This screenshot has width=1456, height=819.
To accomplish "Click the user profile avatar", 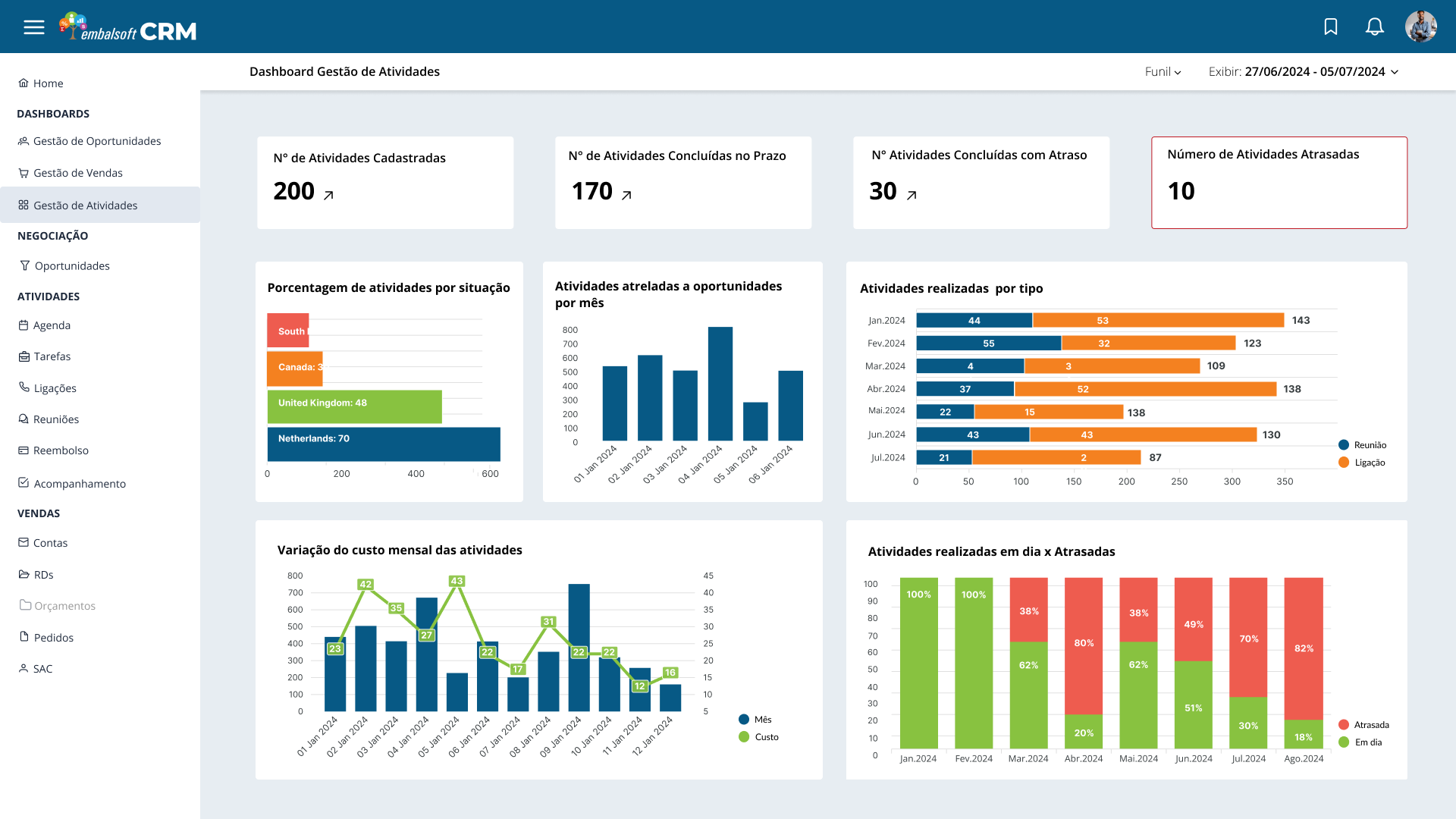I will tap(1420, 27).
